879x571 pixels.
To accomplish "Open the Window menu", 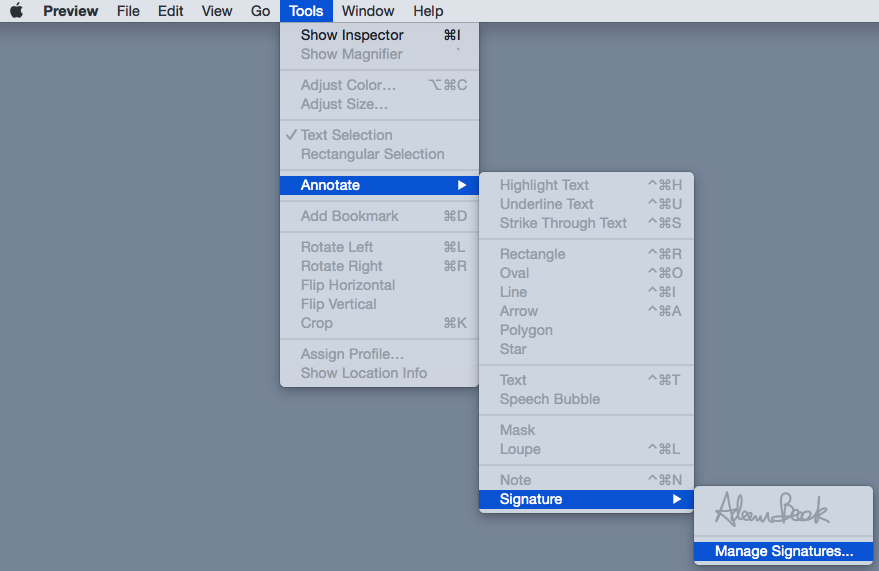I will coord(368,11).
